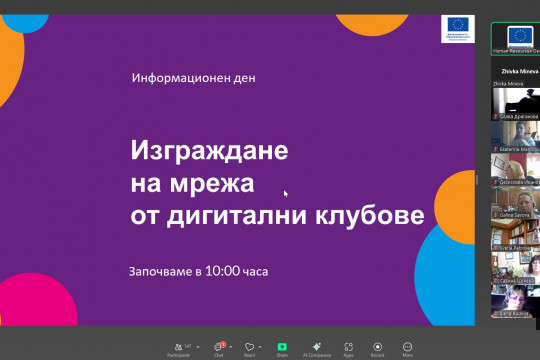The width and height of the screenshot is (540, 360).
Task: Click muted mic icon on Galina Savova tile
Action: tap(496, 215)
